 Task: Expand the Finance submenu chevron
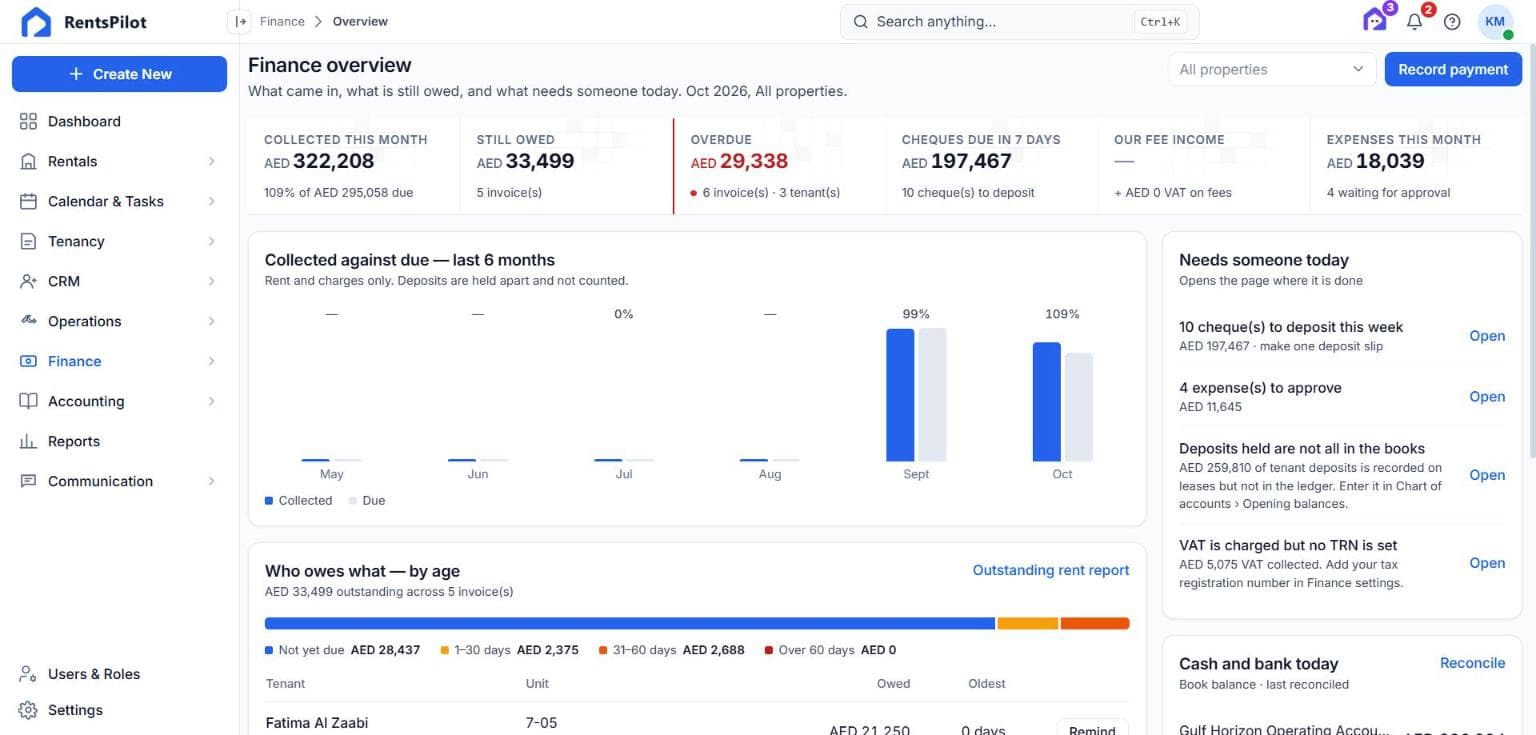(211, 361)
